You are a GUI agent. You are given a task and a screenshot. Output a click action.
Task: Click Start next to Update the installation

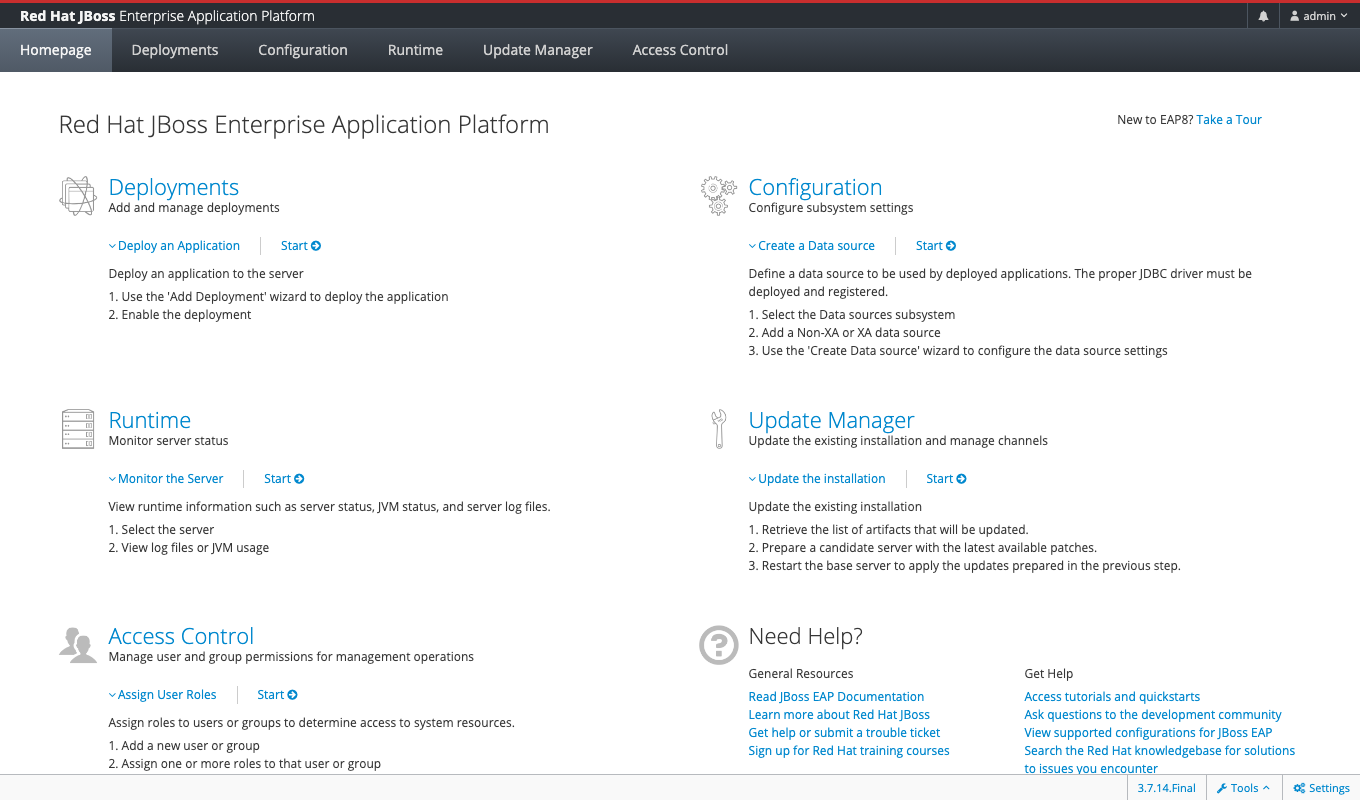[x=946, y=479]
